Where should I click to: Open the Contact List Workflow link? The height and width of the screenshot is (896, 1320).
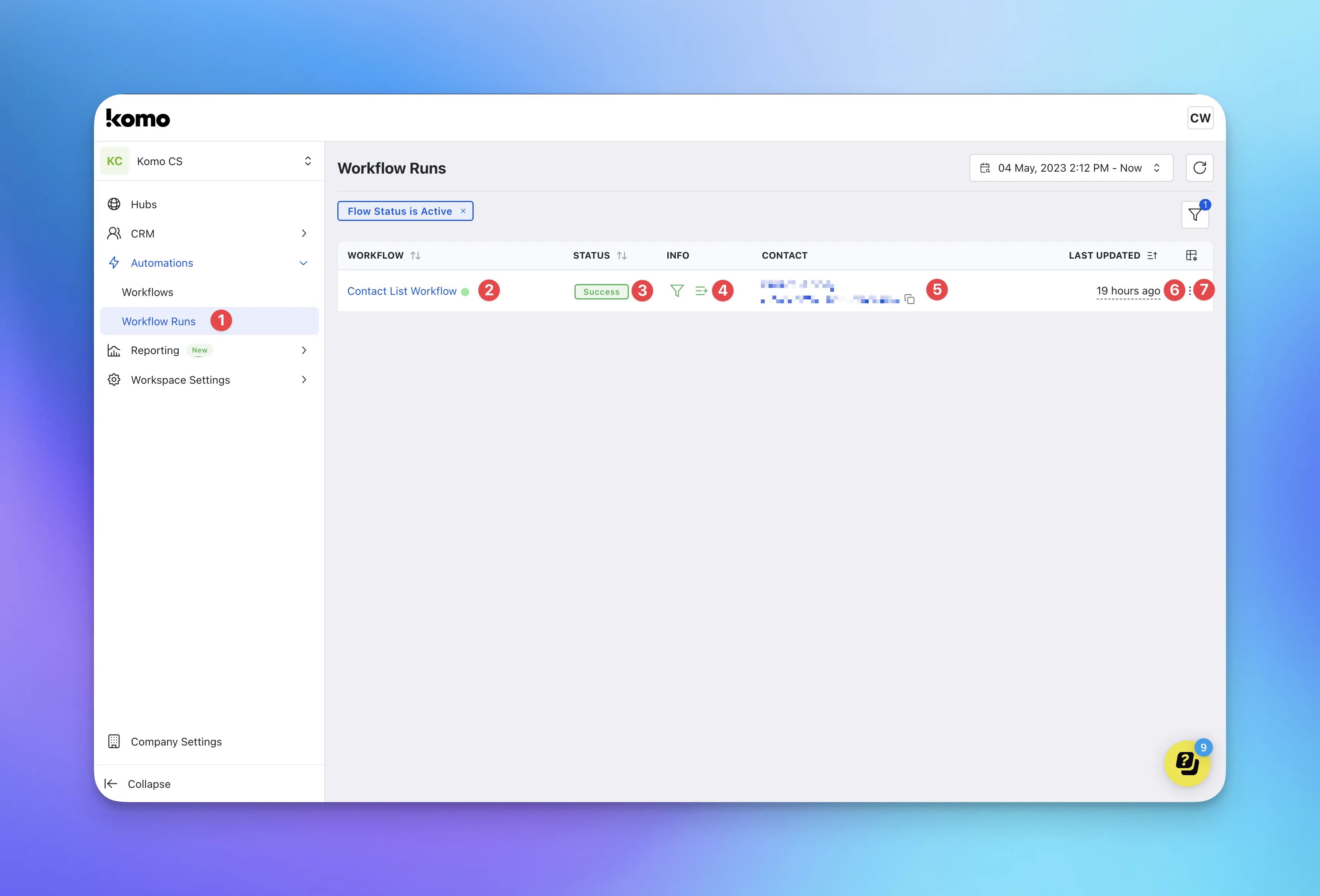coord(402,291)
